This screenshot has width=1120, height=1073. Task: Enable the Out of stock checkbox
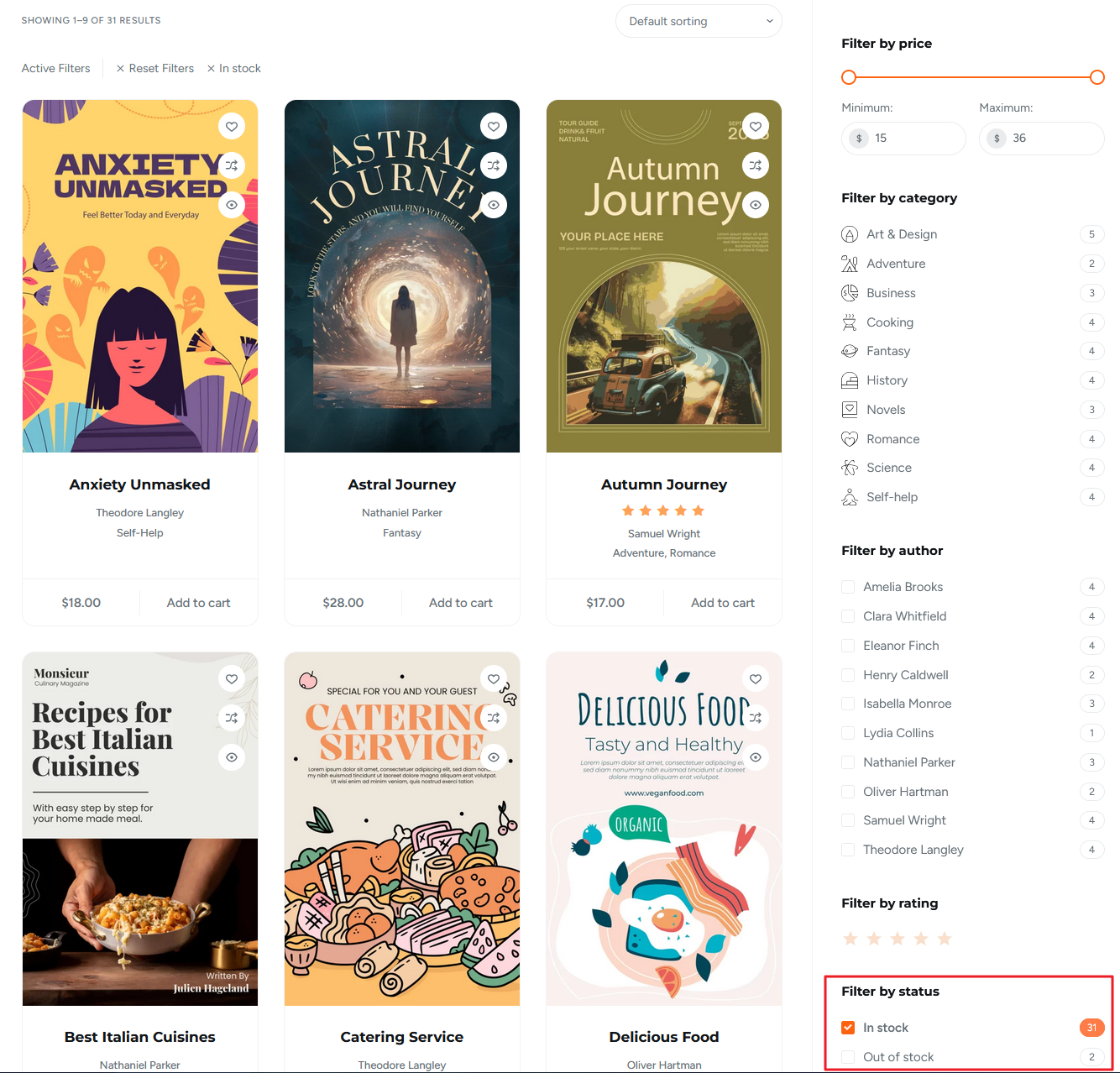848,1057
